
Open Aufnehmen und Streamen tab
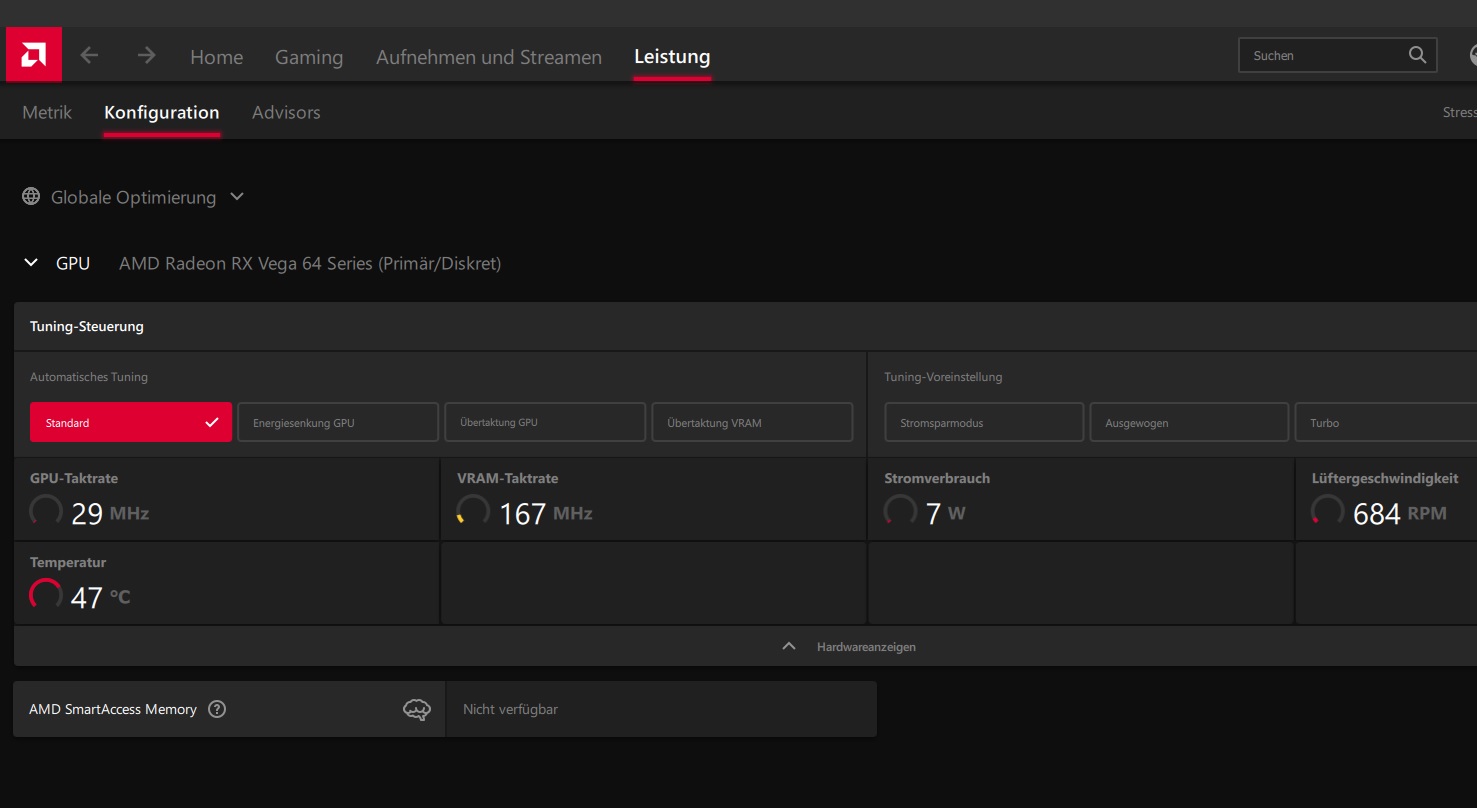point(489,57)
